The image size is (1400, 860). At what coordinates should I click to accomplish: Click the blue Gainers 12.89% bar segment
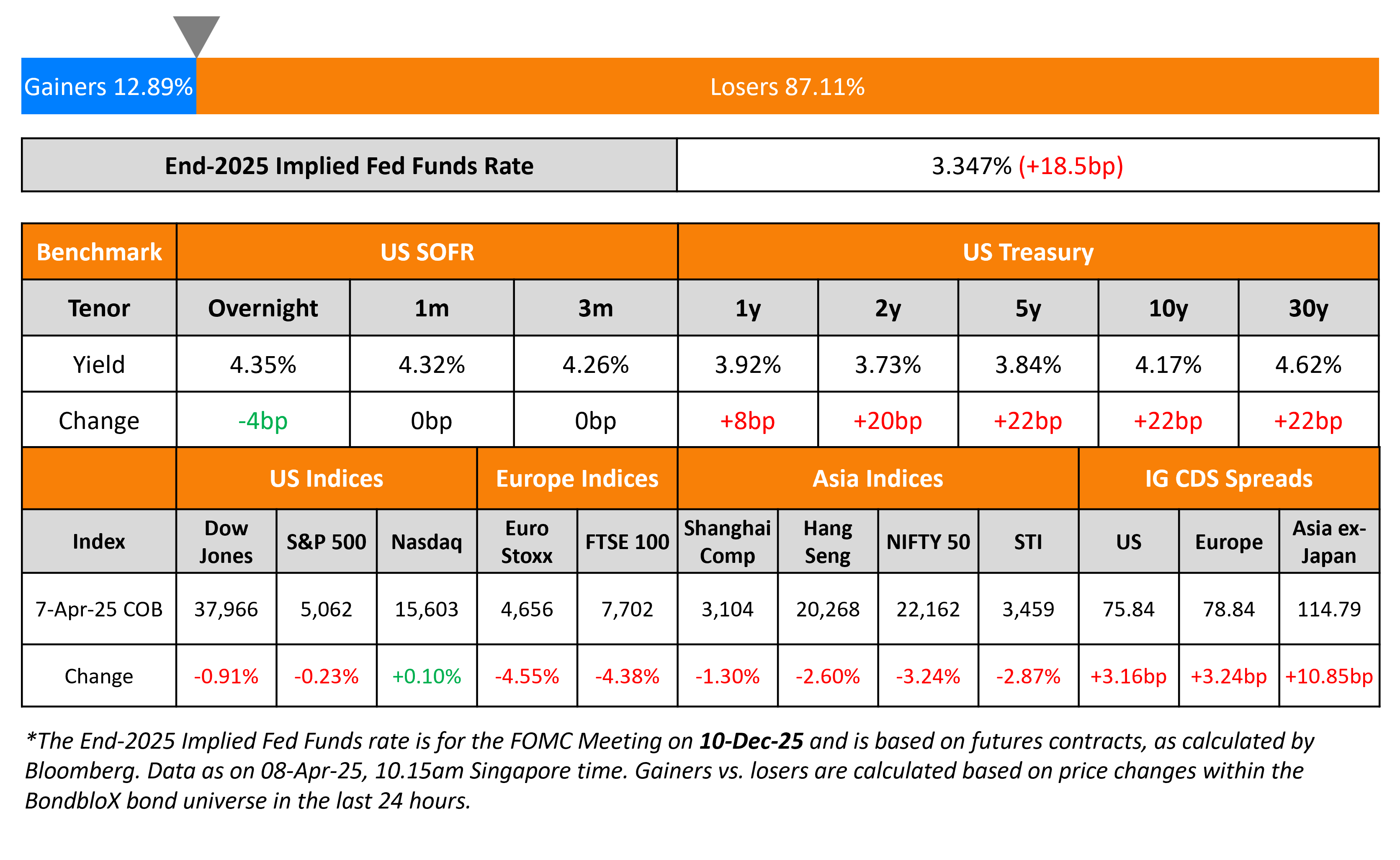coord(109,87)
